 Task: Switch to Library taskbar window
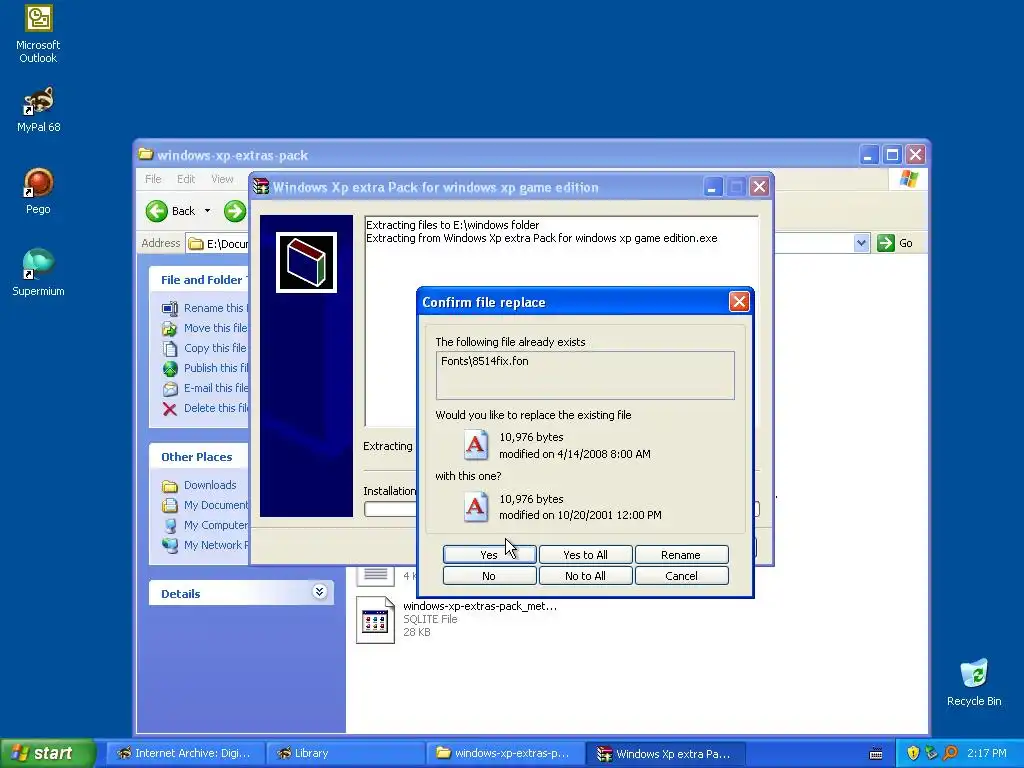(x=346, y=753)
